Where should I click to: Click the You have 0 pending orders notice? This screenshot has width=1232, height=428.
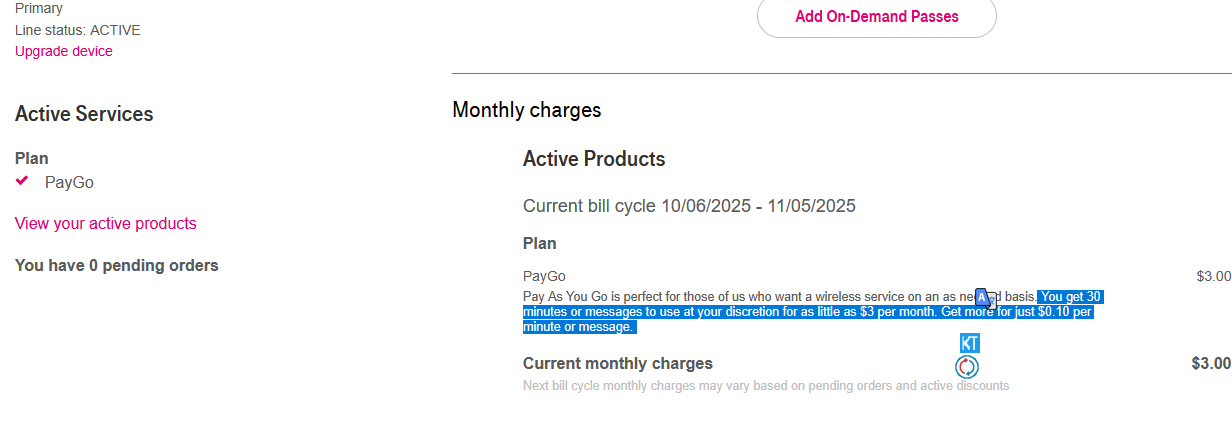point(117,265)
